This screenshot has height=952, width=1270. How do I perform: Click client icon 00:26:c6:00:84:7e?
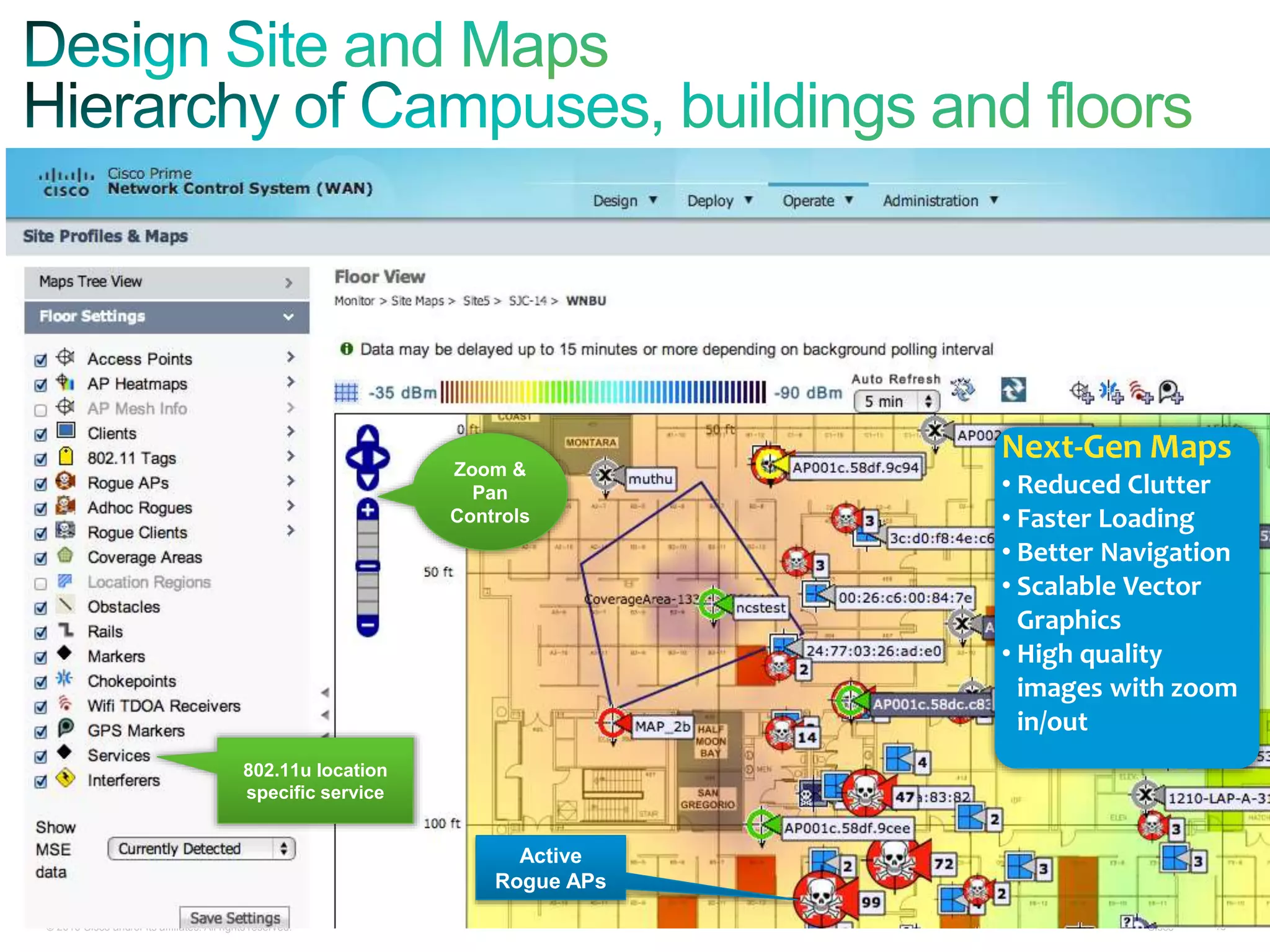point(816,594)
